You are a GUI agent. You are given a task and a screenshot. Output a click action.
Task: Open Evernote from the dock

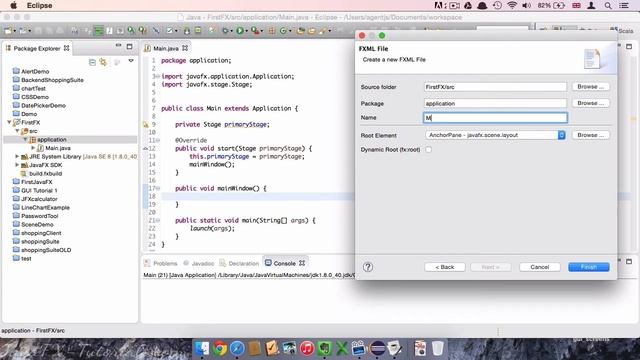coord(324,349)
